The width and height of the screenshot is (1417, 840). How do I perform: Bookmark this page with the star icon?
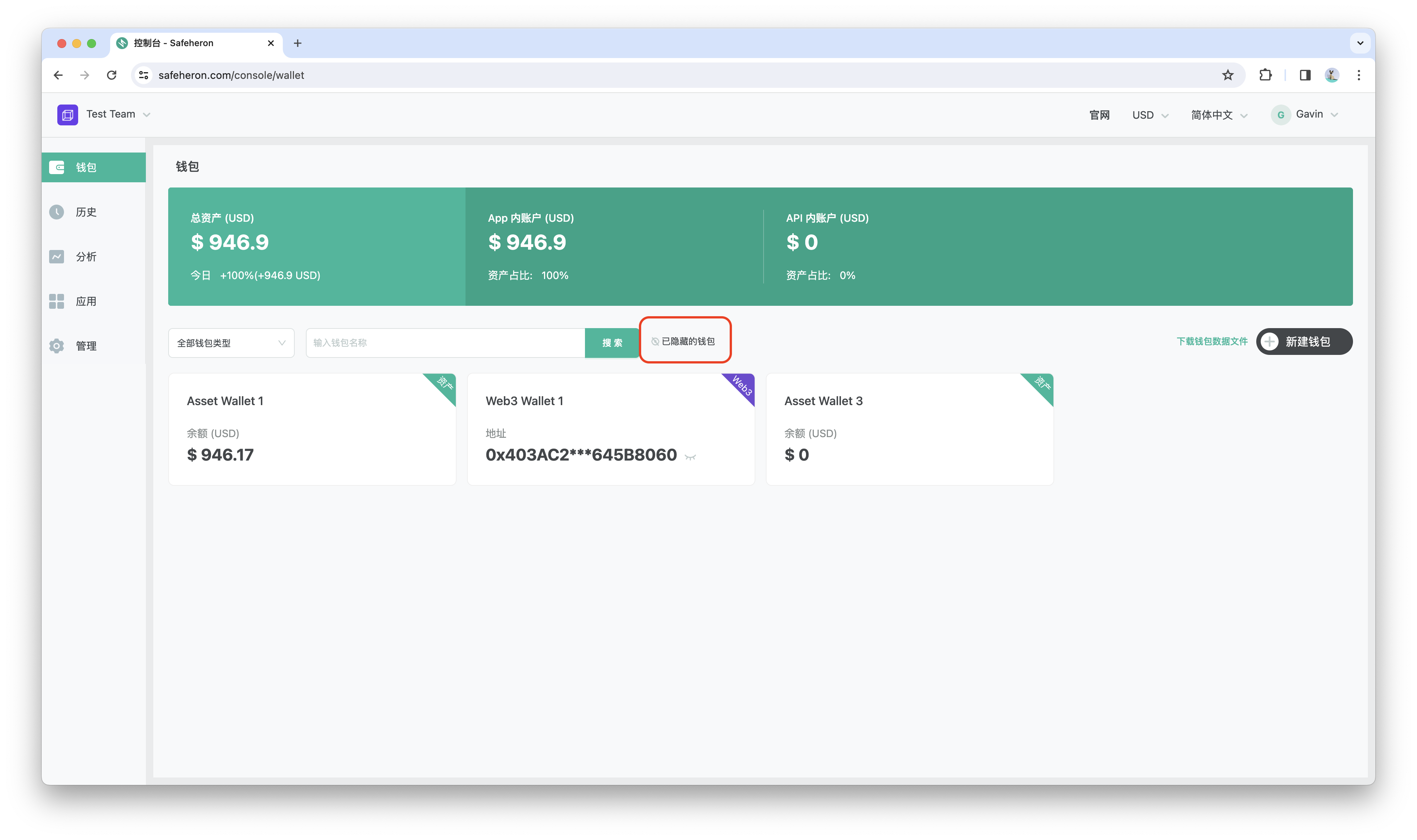(x=1227, y=75)
